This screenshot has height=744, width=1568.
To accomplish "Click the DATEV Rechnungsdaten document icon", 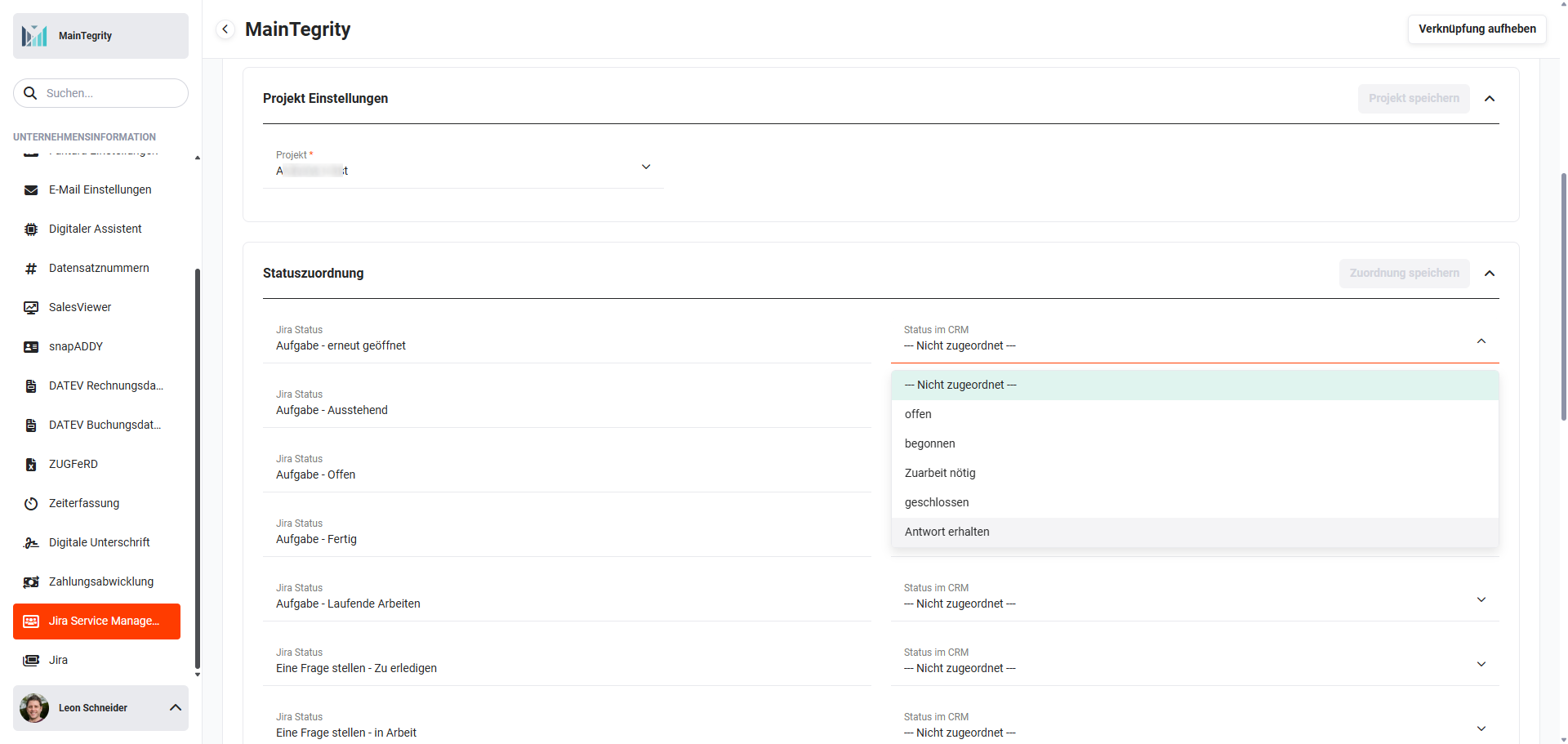I will [31, 385].
